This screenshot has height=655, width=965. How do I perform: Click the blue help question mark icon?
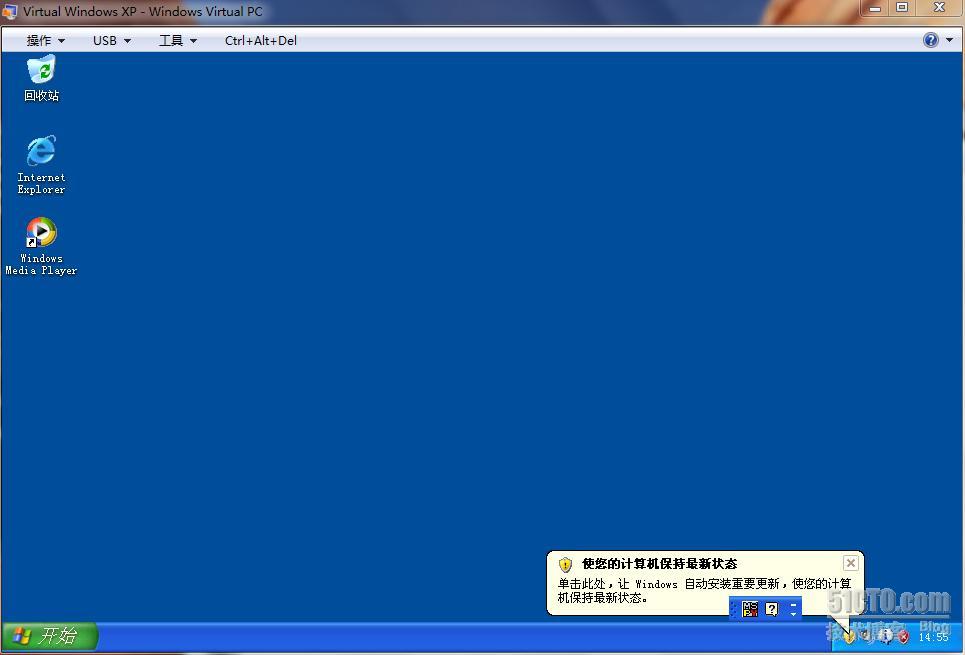[x=931, y=40]
